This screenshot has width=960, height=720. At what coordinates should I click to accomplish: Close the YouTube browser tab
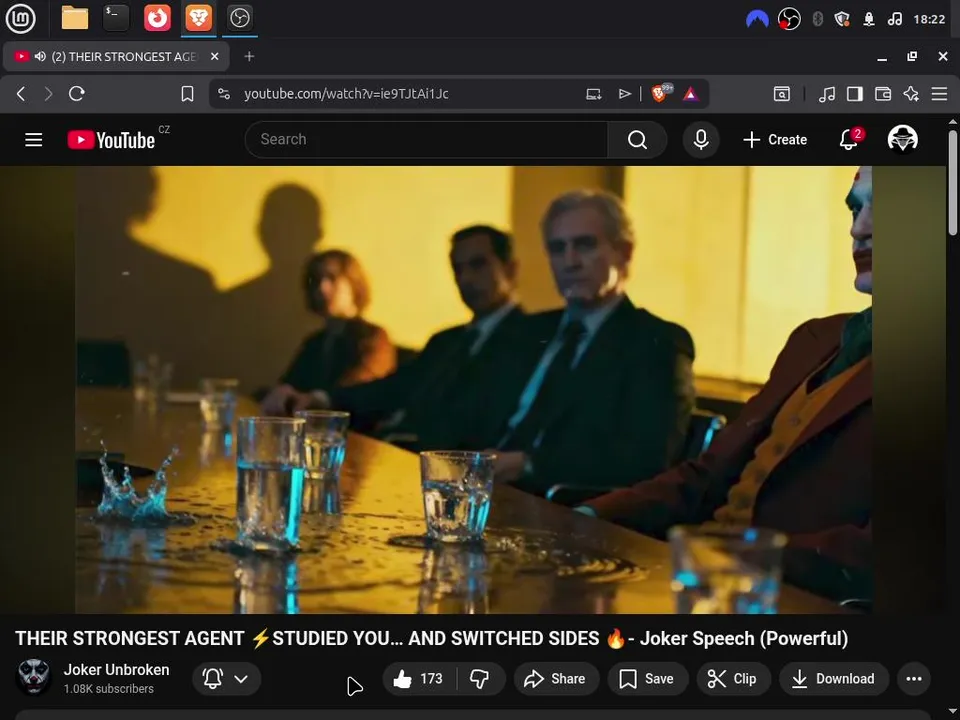click(215, 56)
